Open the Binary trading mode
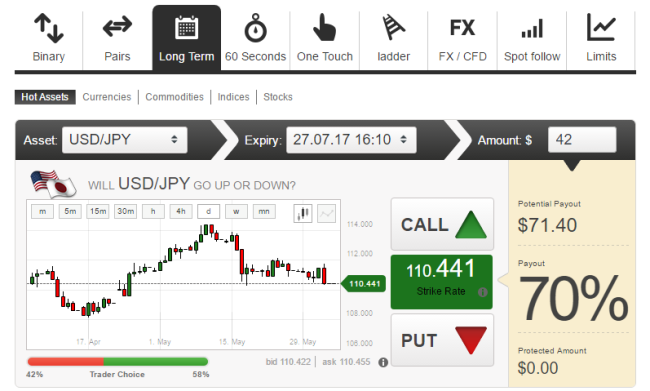Screen dimensions: 650x391 pyautogui.click(x=49, y=38)
